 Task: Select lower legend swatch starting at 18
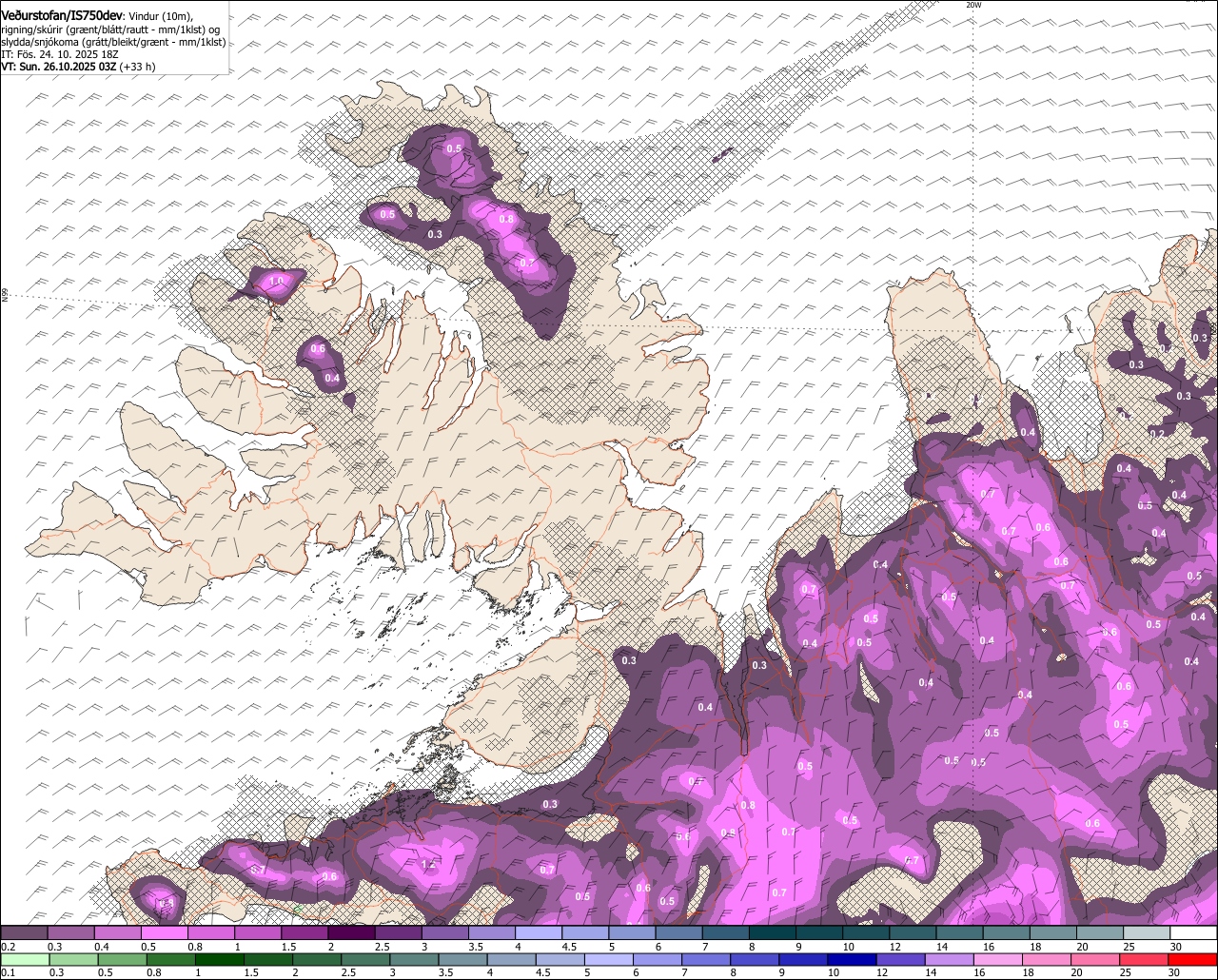coord(1046,960)
